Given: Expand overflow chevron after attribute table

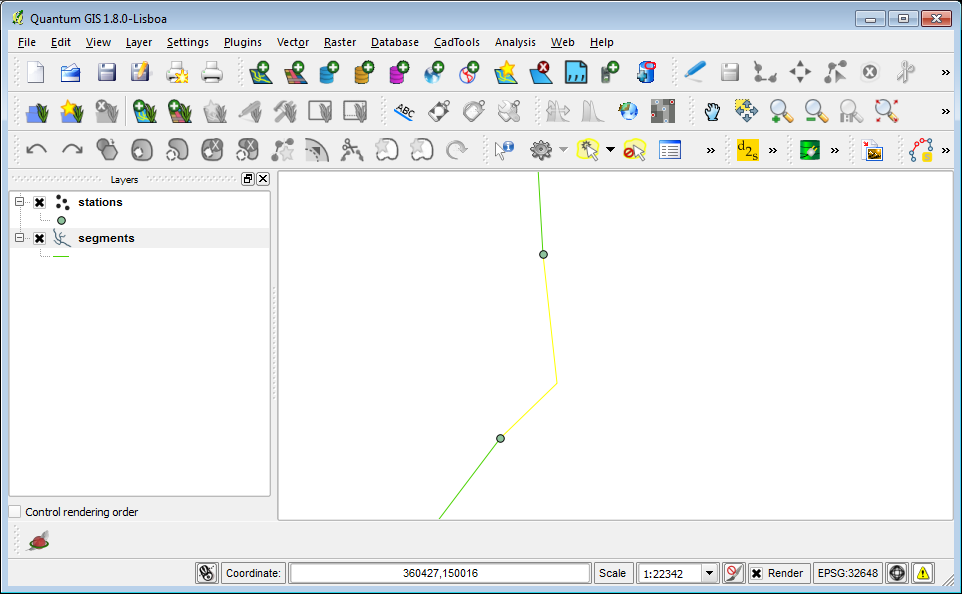Looking at the screenshot, I should pyautogui.click(x=710, y=150).
